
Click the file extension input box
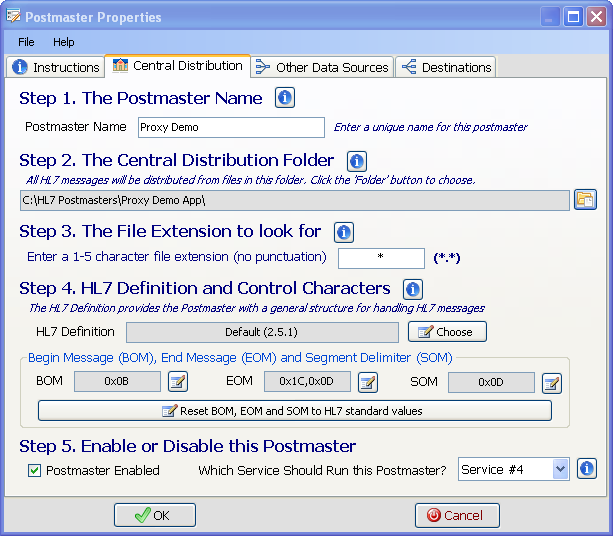tap(381, 258)
